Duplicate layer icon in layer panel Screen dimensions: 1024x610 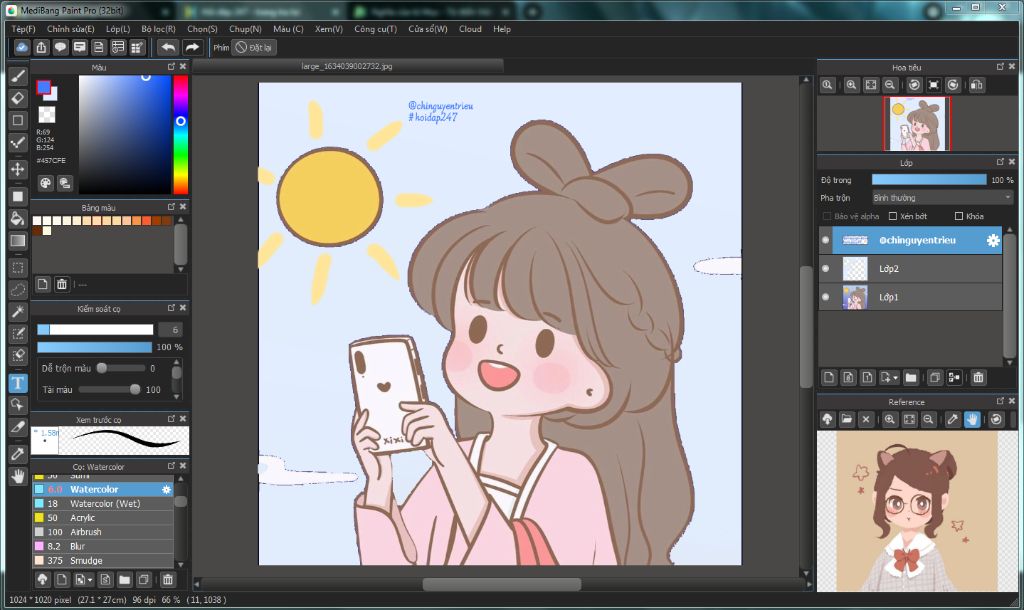[x=935, y=377]
